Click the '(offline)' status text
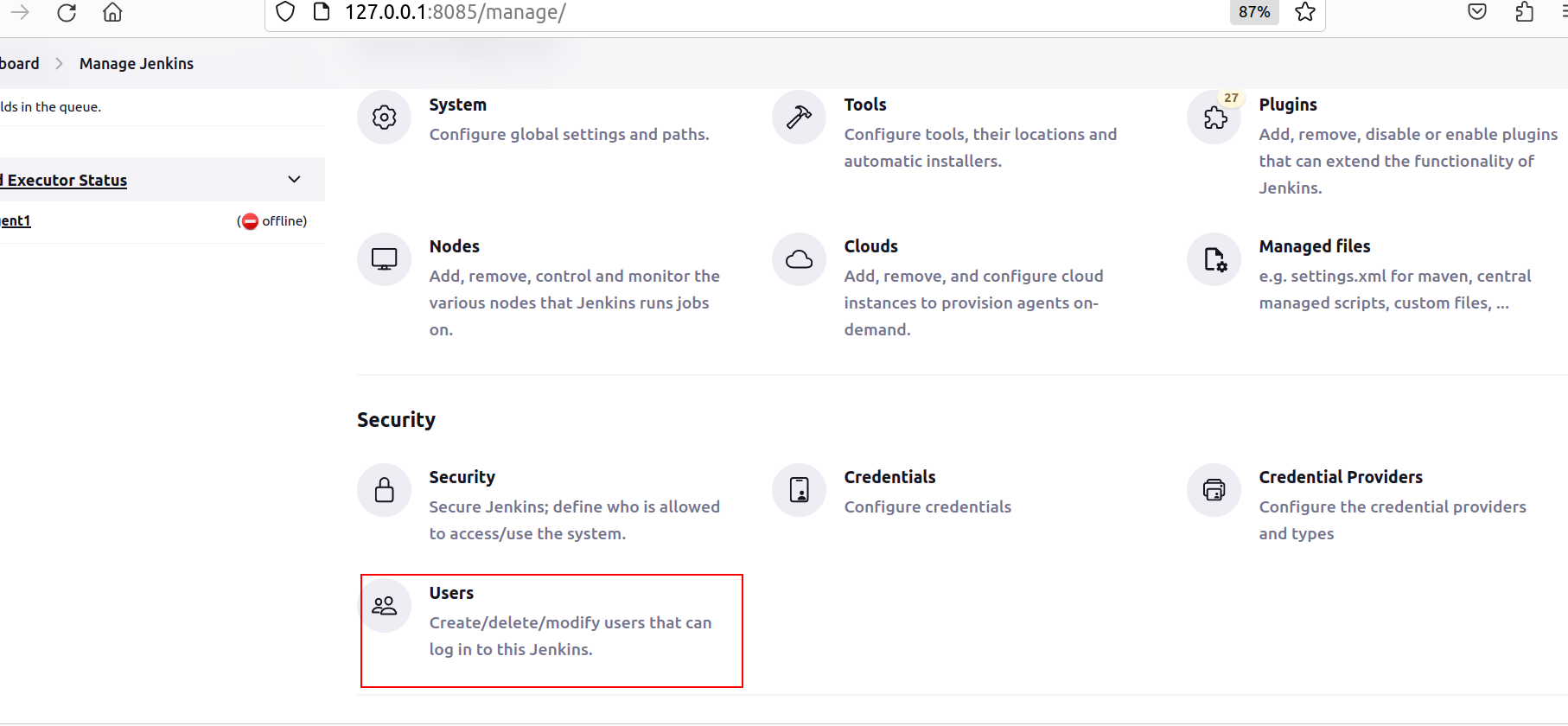 click(272, 221)
